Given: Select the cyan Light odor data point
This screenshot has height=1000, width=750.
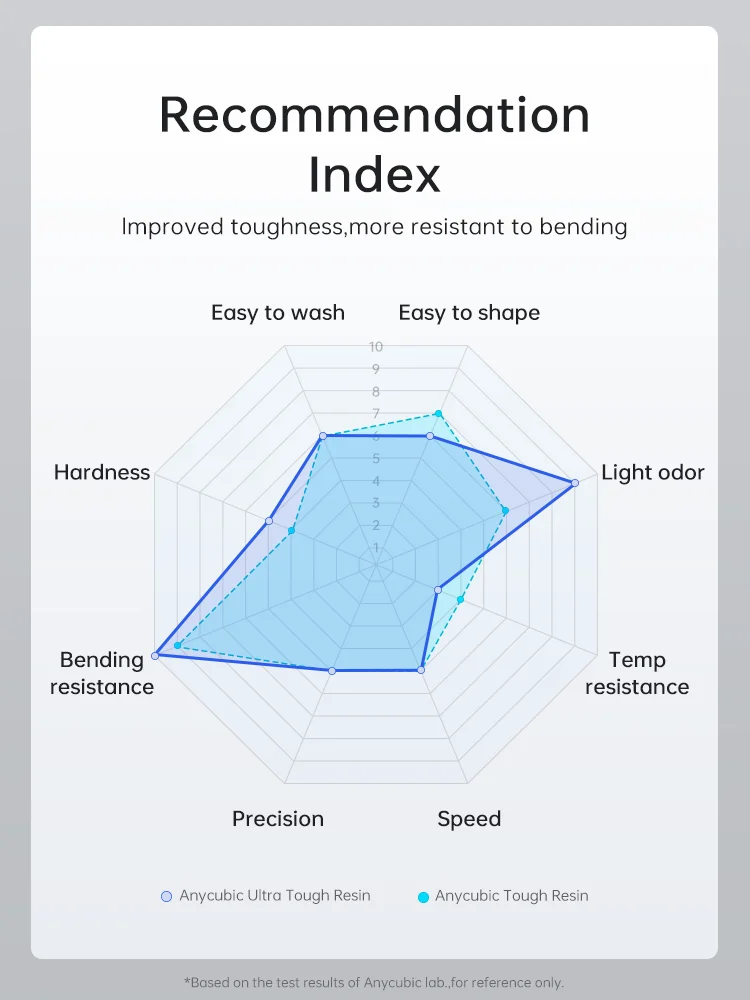Looking at the screenshot, I should pos(505,510).
